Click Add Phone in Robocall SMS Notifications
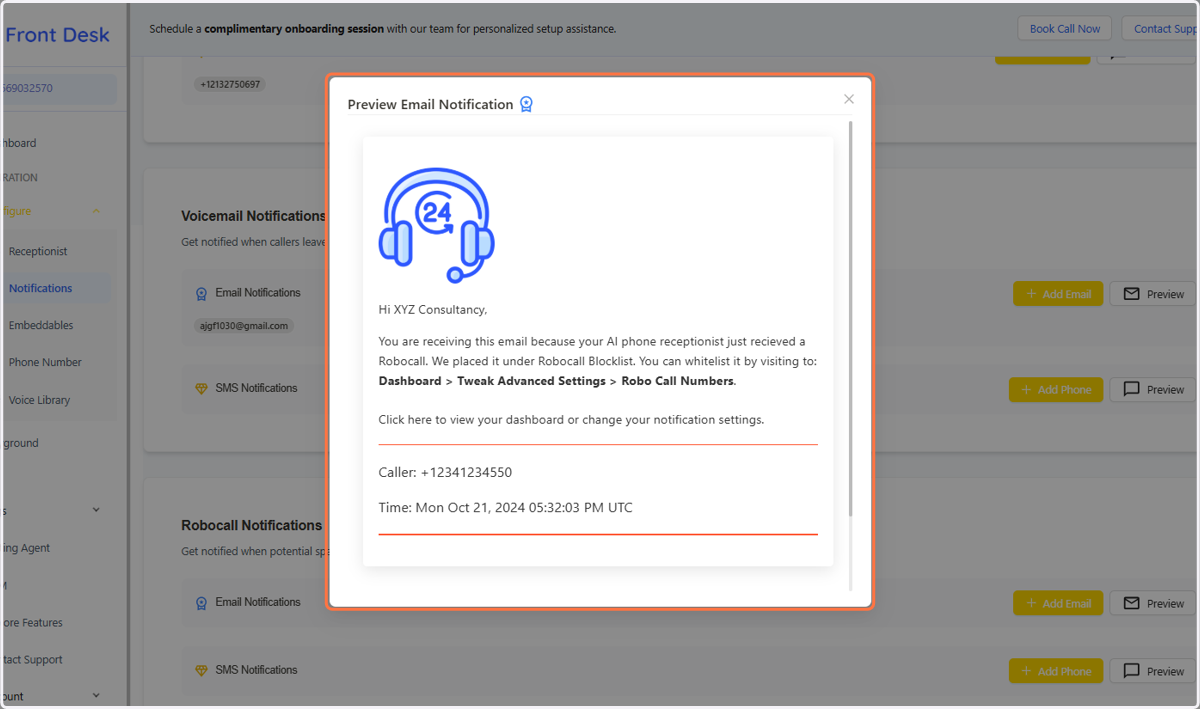1200x709 pixels. point(1056,671)
